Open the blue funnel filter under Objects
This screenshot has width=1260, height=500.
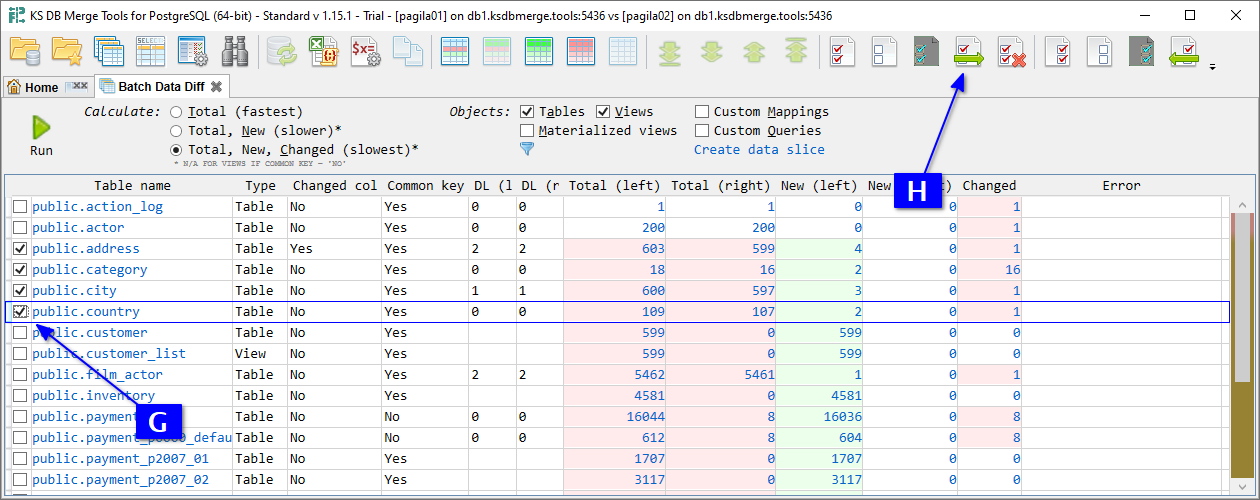527,149
